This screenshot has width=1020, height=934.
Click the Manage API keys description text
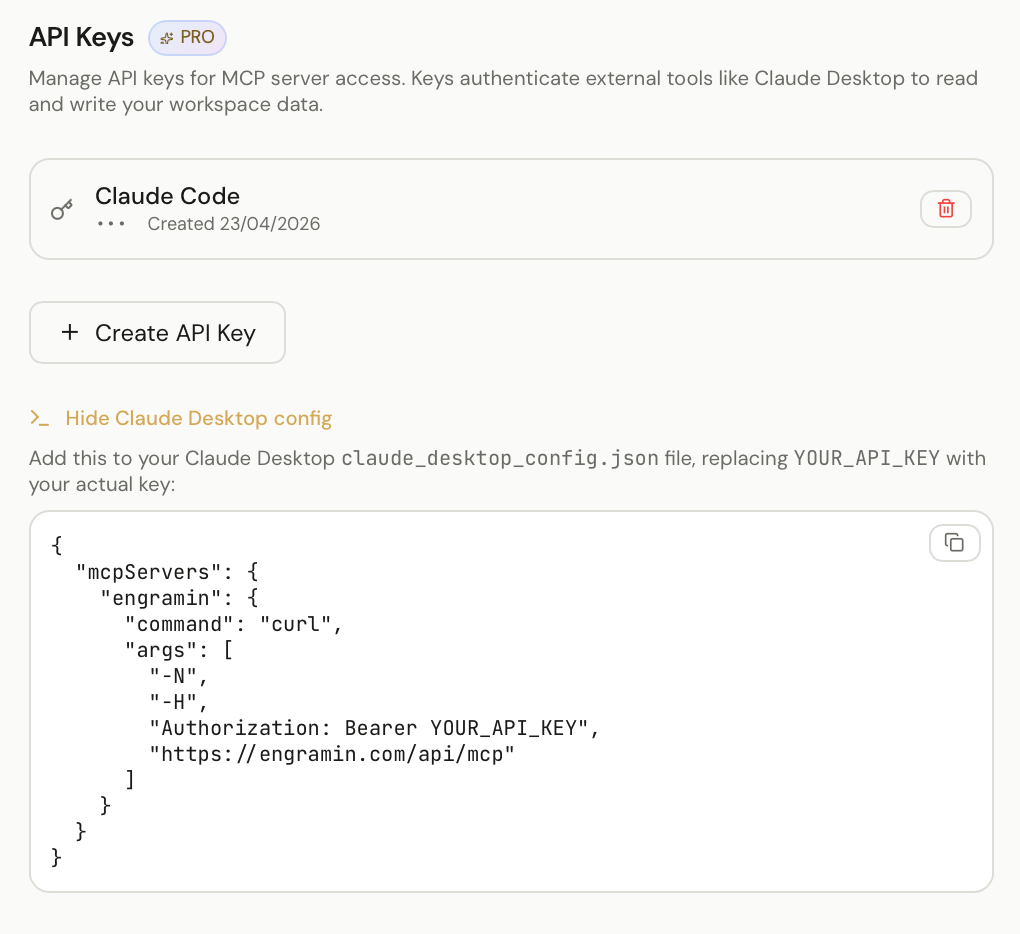click(x=503, y=91)
